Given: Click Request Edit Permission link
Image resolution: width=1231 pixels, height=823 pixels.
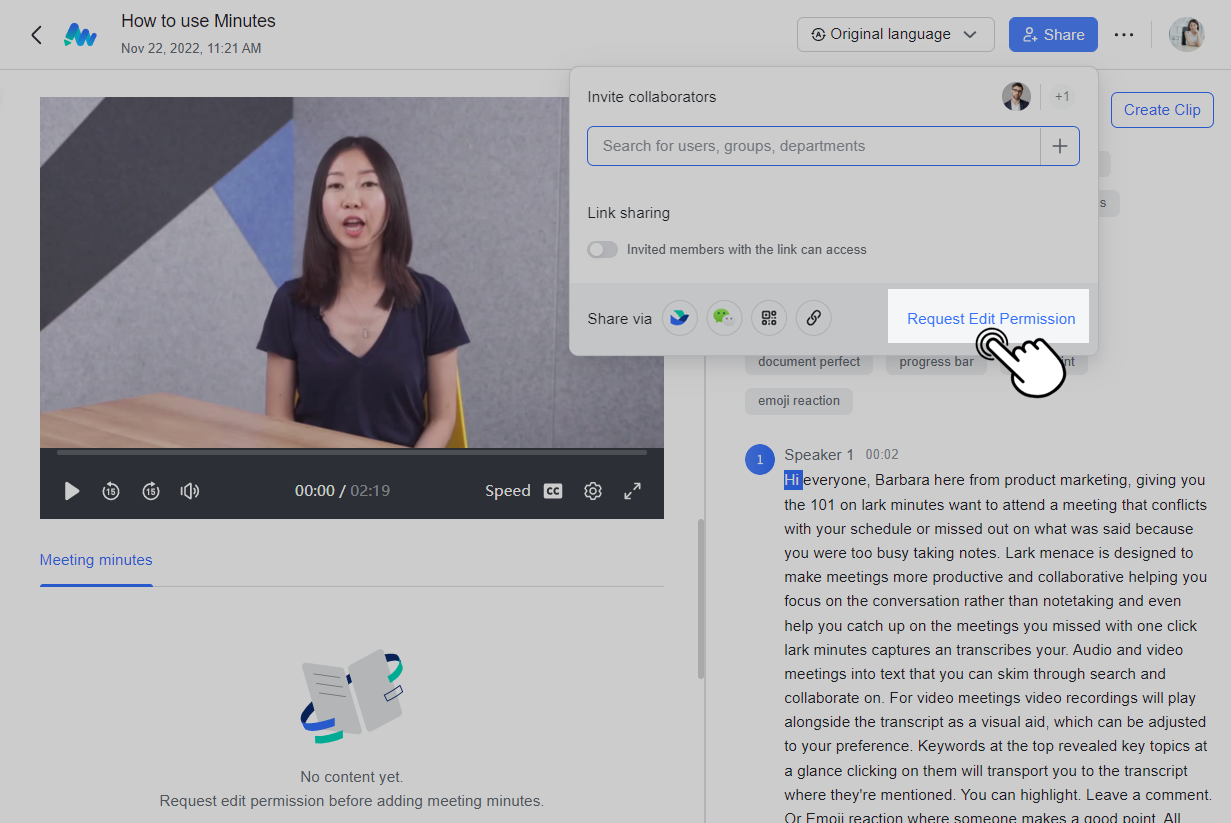Looking at the screenshot, I should point(991,319).
